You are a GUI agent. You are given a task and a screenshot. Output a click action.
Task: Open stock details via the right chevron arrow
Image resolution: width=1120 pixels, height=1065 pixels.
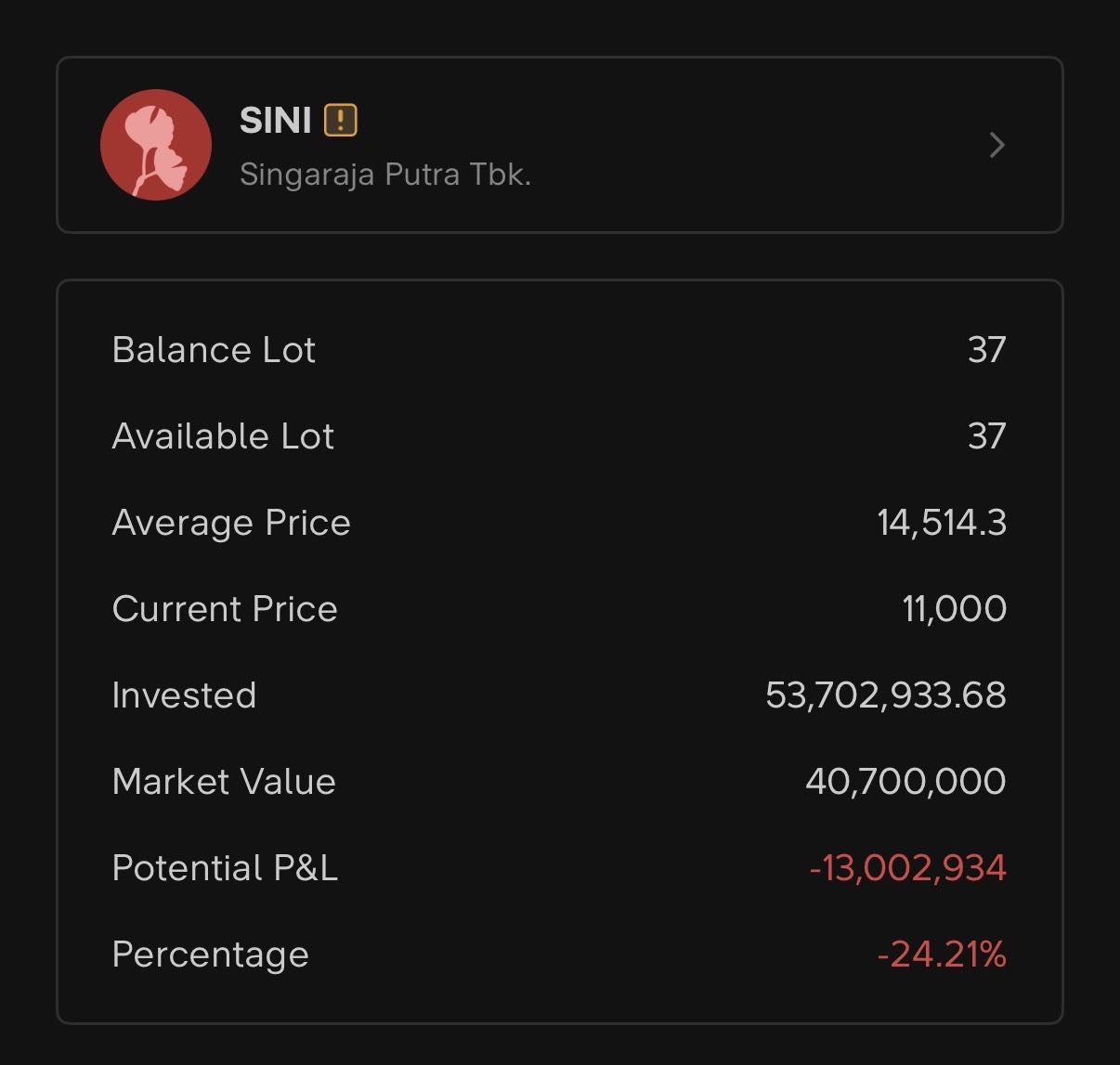click(x=996, y=145)
